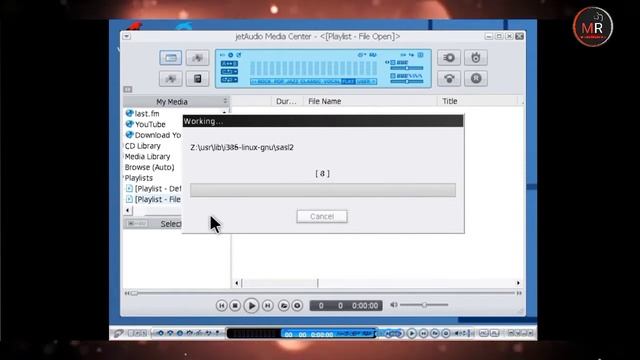
Task: Click the Working dialog progress bar
Action: (323, 190)
